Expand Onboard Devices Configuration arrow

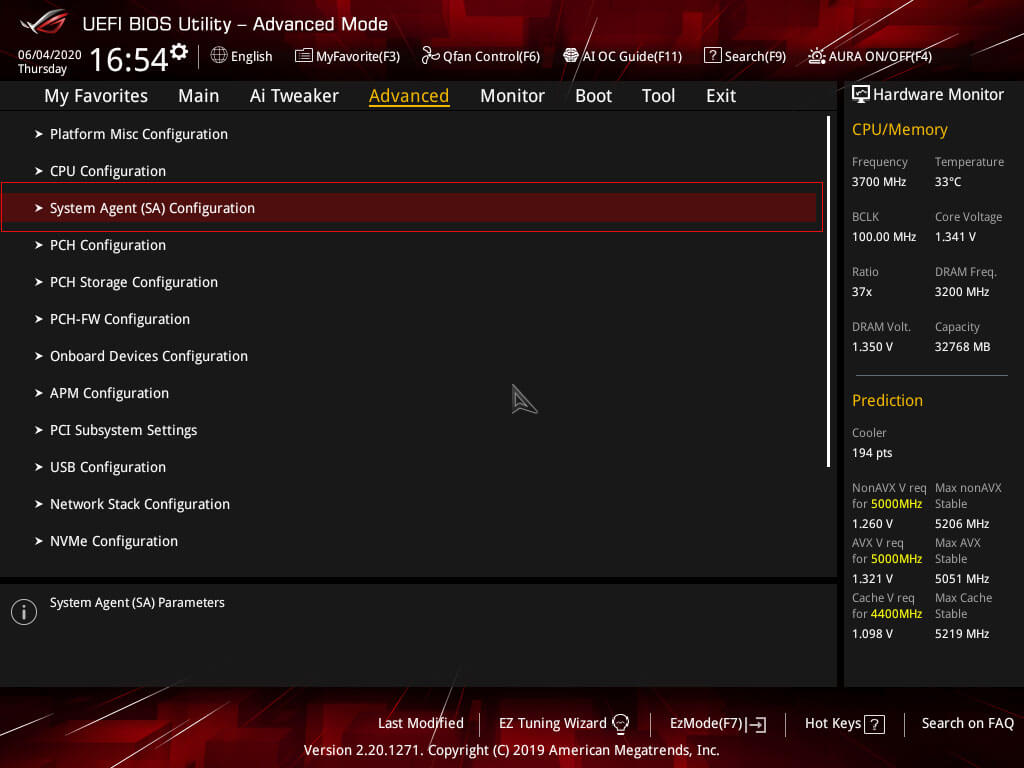(x=39, y=356)
